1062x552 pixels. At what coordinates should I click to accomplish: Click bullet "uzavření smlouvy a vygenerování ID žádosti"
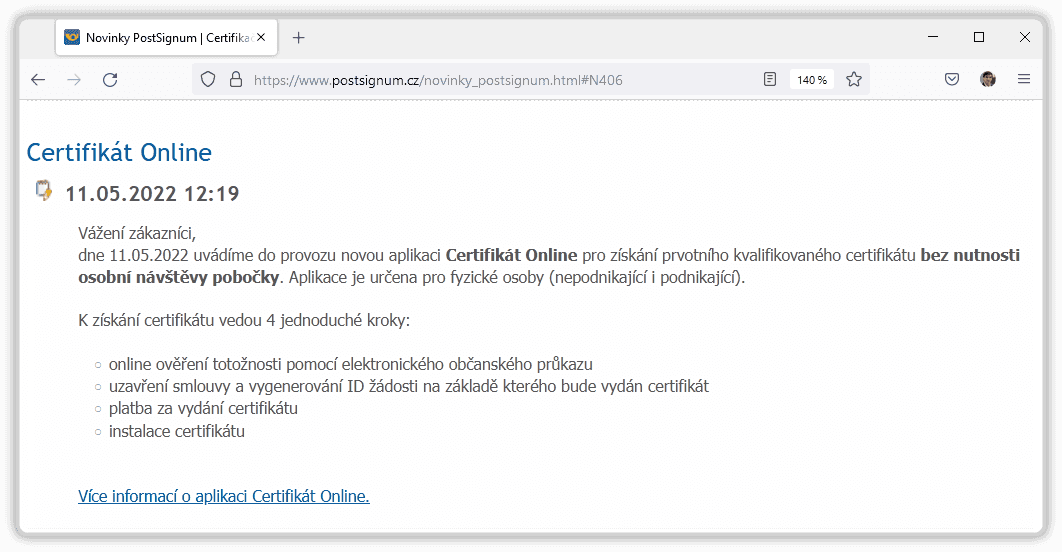click(x=409, y=387)
